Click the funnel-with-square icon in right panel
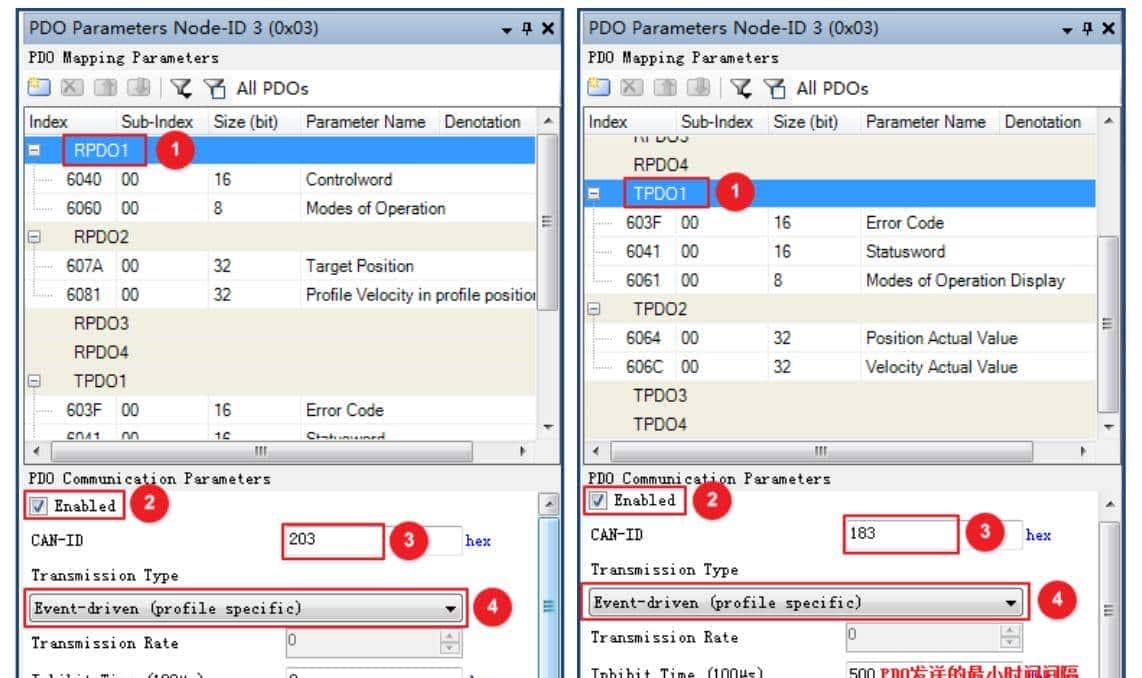 (x=775, y=88)
